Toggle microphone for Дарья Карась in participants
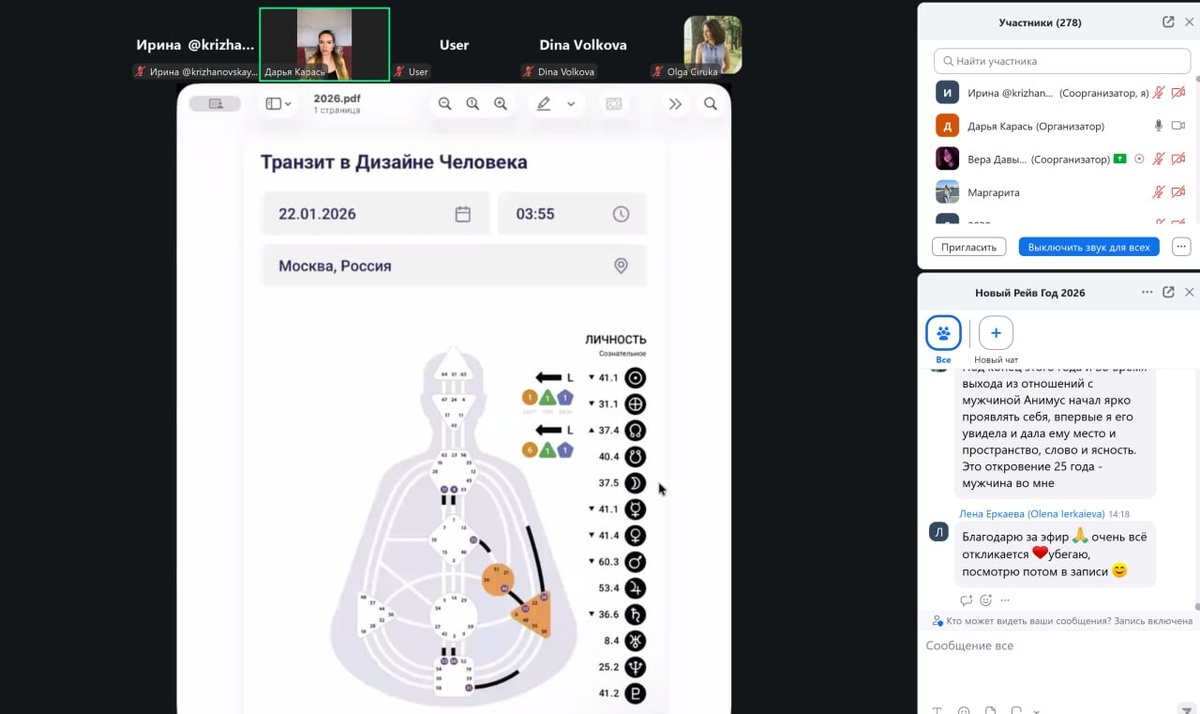Viewport: 1200px width, 714px height. coord(1159,126)
